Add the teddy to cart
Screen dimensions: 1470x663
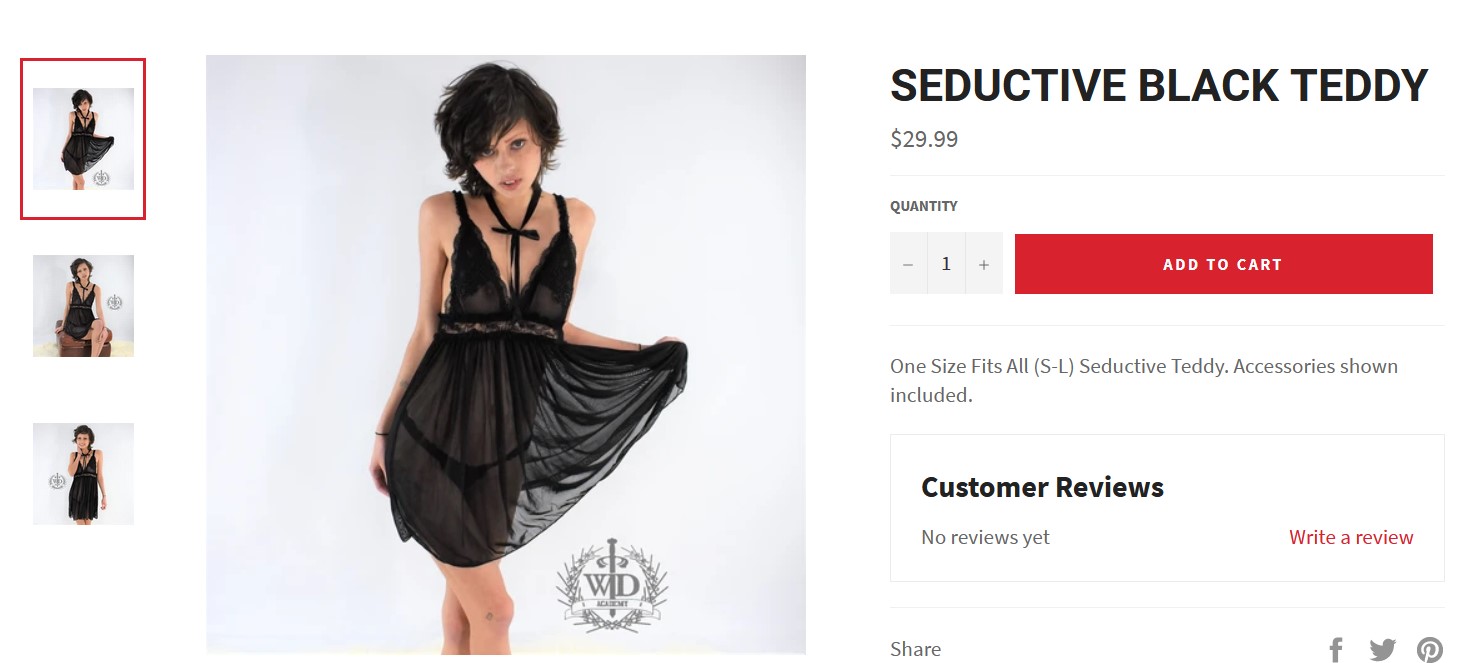point(1223,264)
